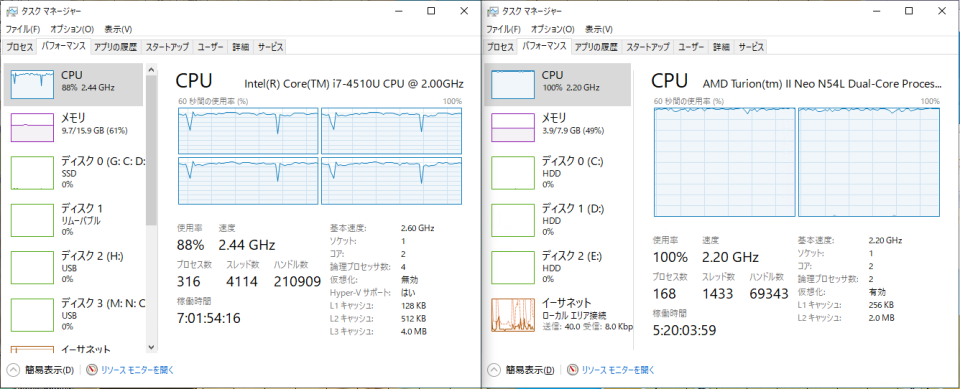Click L3 cache value 4.0 MB
Screen dimensions: 960x389
[x=413, y=331]
